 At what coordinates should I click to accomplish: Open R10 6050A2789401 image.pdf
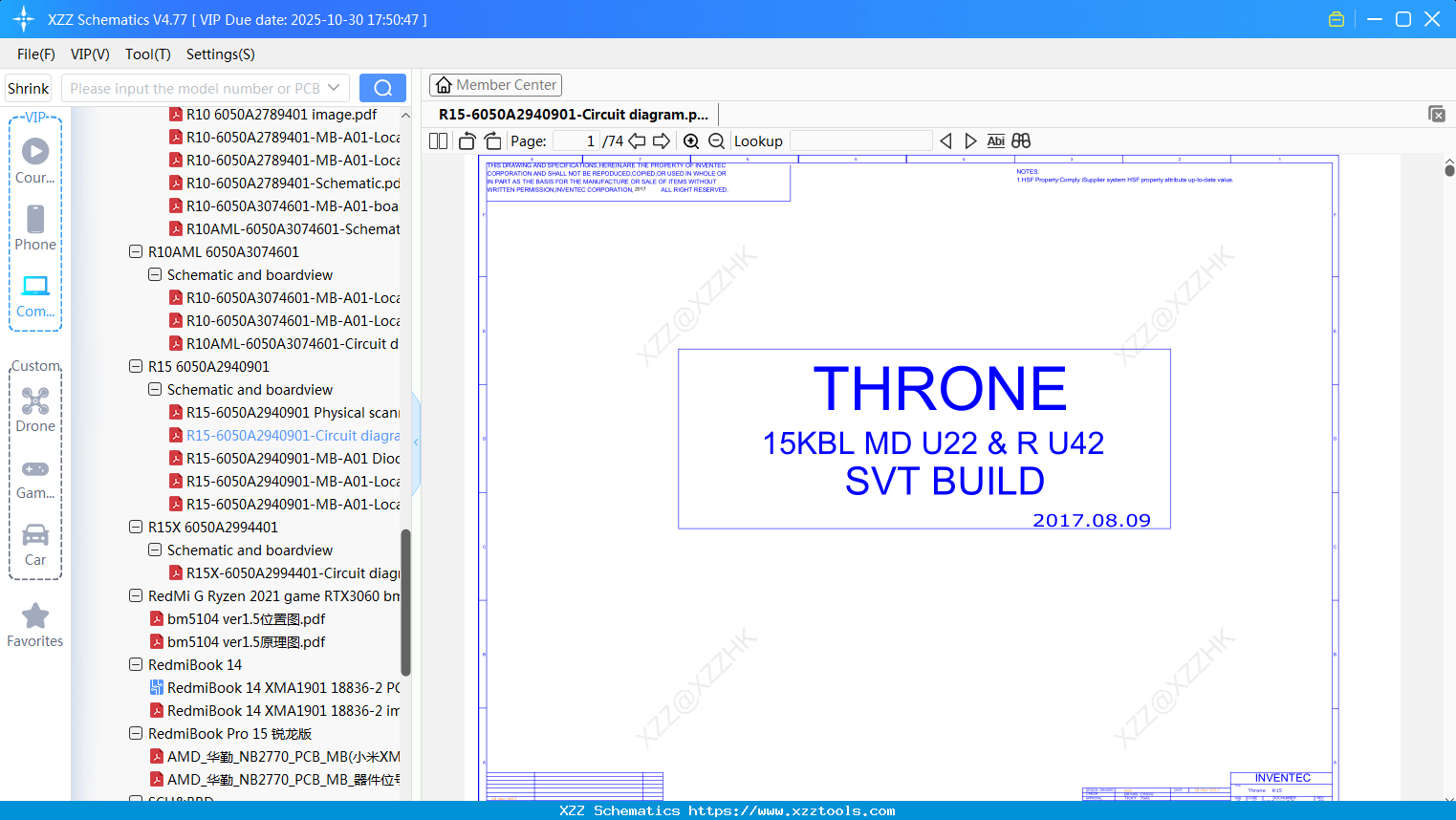click(282, 115)
